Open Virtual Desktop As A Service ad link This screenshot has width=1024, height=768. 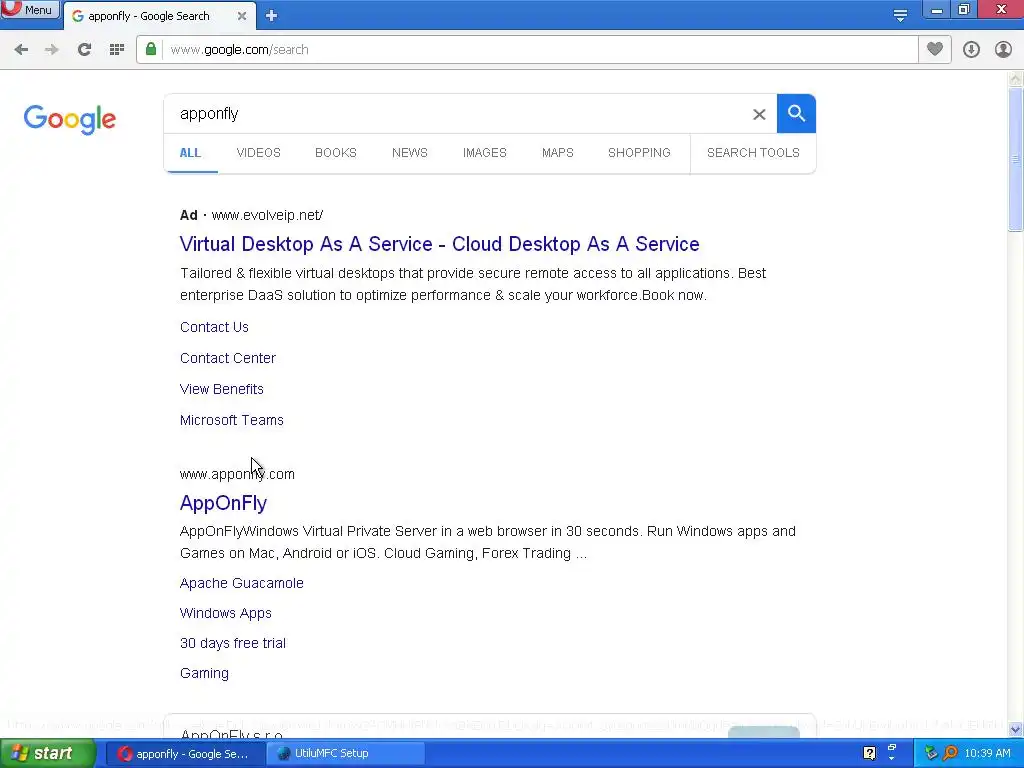[440, 244]
